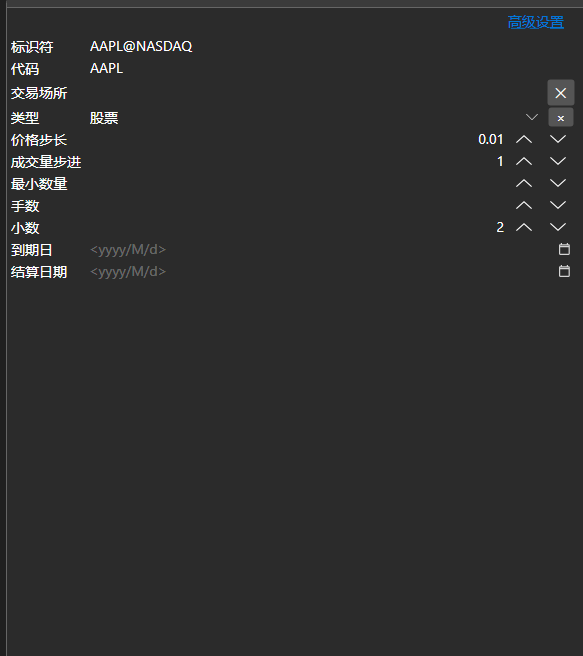Click the 价格步长 value 0.01

coord(491,139)
